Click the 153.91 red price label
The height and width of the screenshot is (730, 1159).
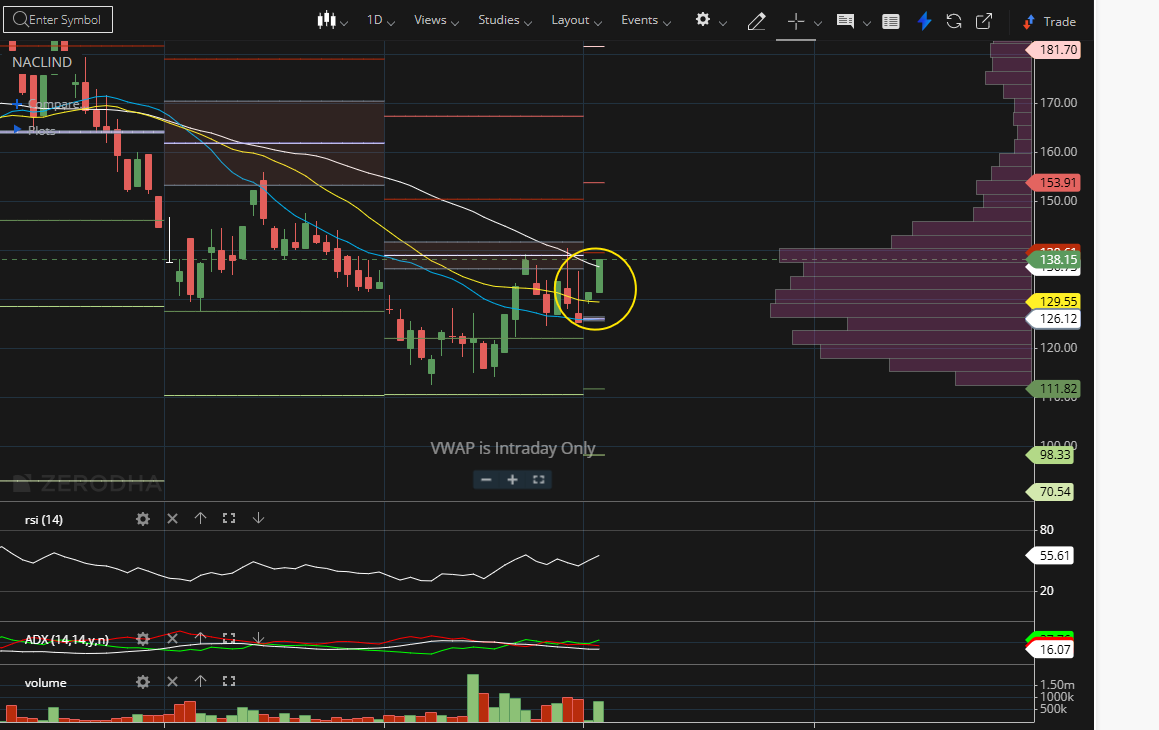pos(1054,182)
